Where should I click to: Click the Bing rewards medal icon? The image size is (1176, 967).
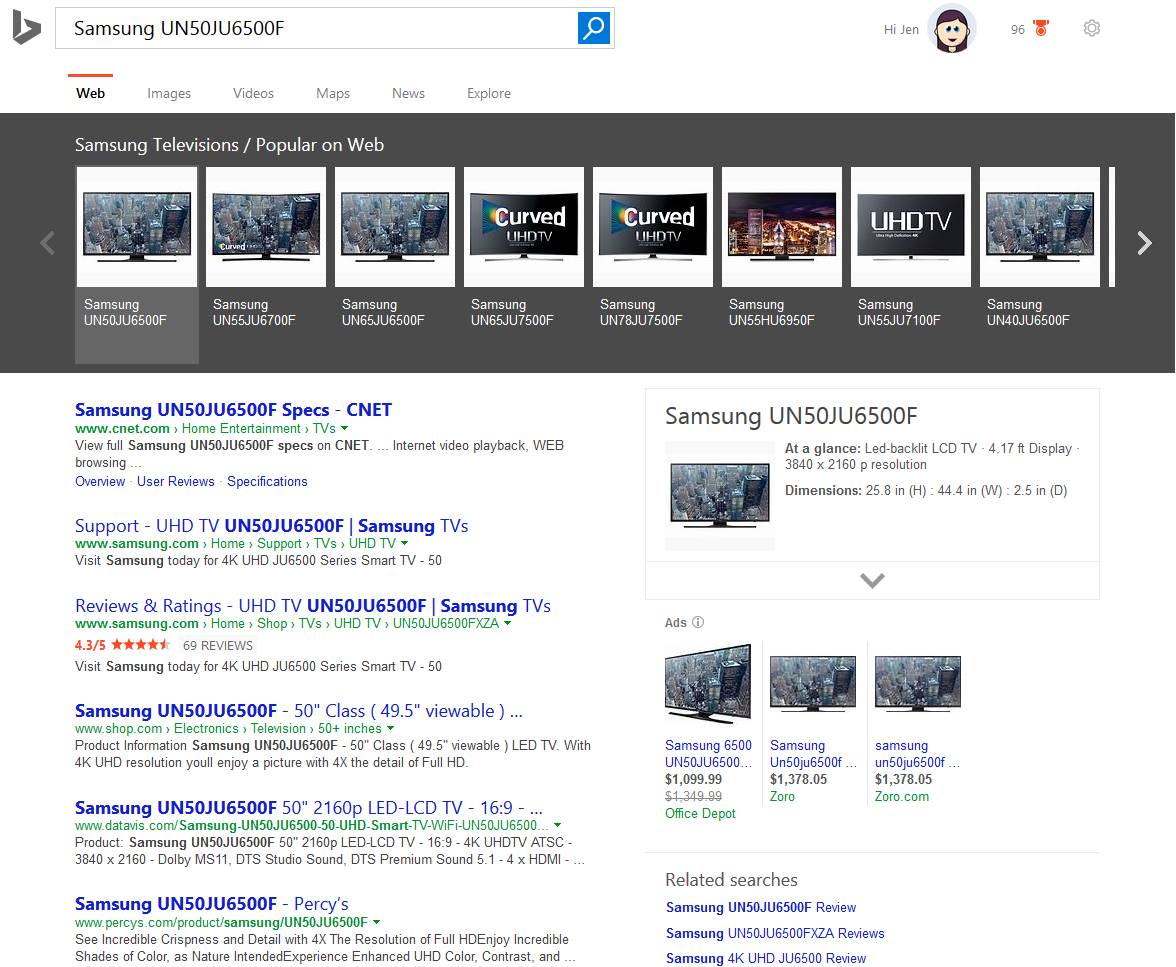coord(1041,29)
